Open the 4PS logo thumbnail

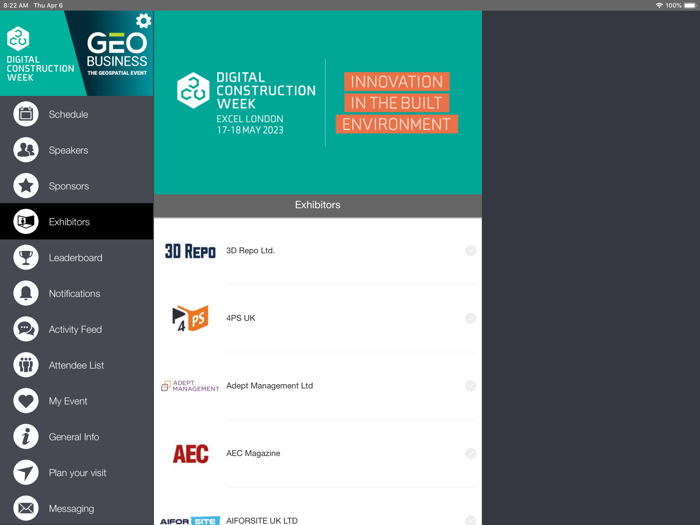click(x=190, y=318)
